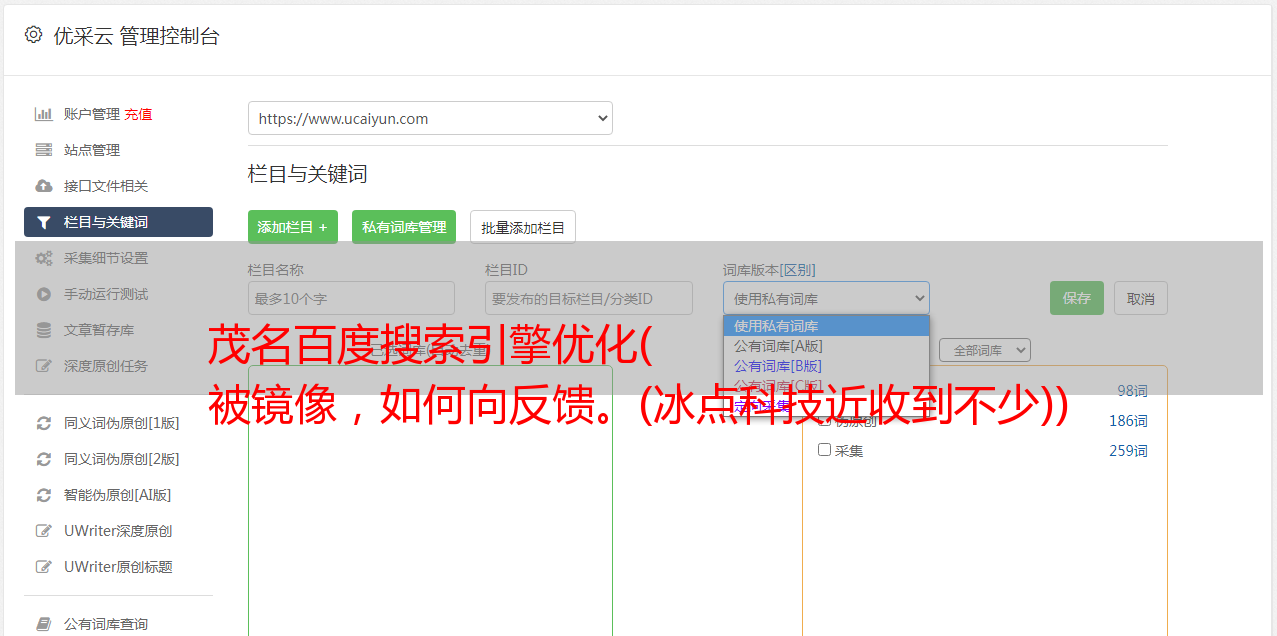The image size is (1277, 636).
Task: Click the server icon for 站点管理
Action: click(x=43, y=150)
